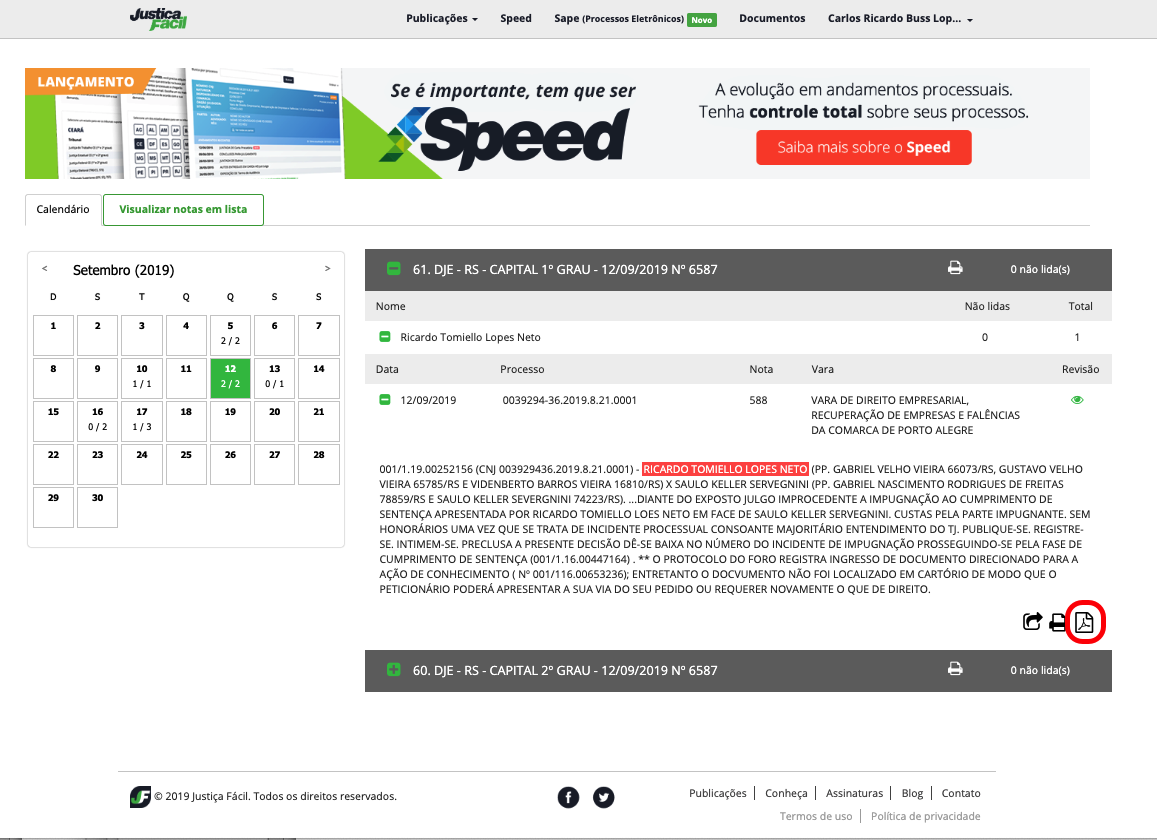Screen dimensions: 1157x840
Task: Click the Justiça Fácil logo in header
Action: click(158, 18)
